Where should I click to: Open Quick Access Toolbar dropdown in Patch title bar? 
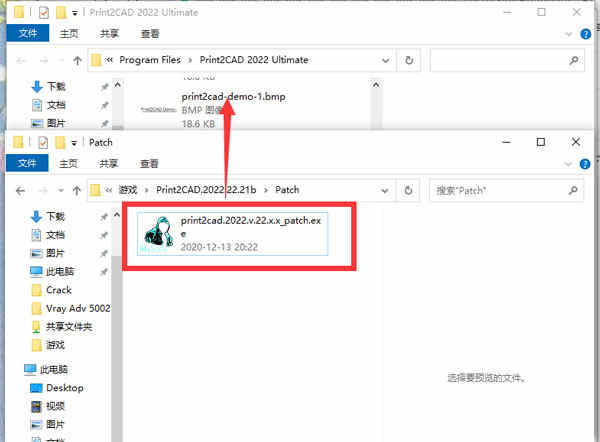click(x=74, y=143)
